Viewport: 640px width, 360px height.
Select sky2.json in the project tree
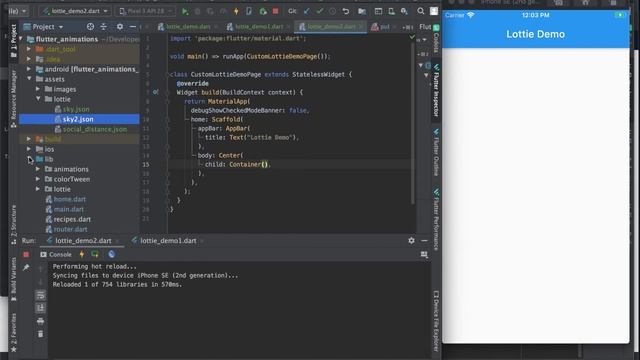point(78,119)
